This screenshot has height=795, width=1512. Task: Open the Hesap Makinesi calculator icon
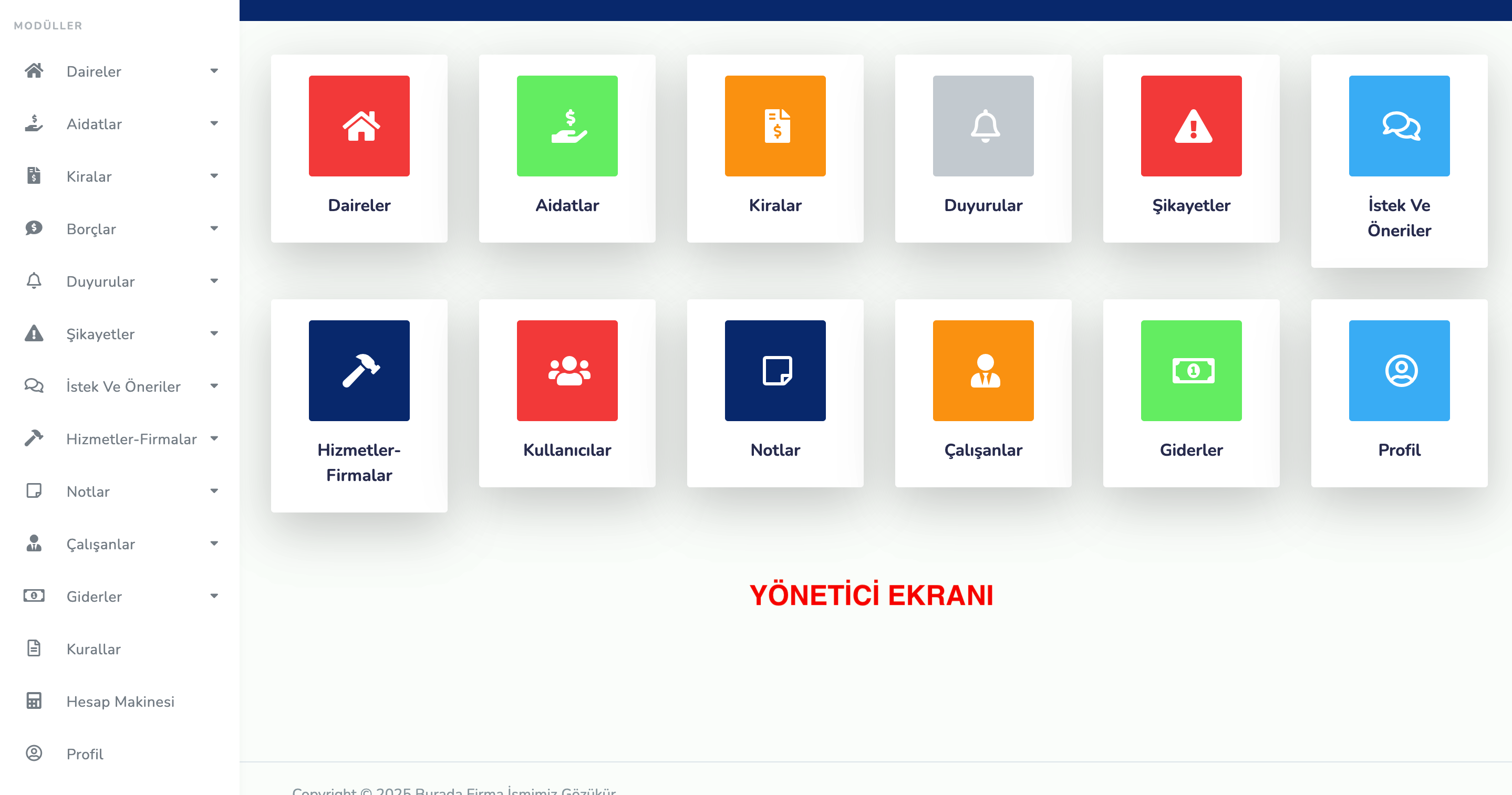tap(34, 700)
